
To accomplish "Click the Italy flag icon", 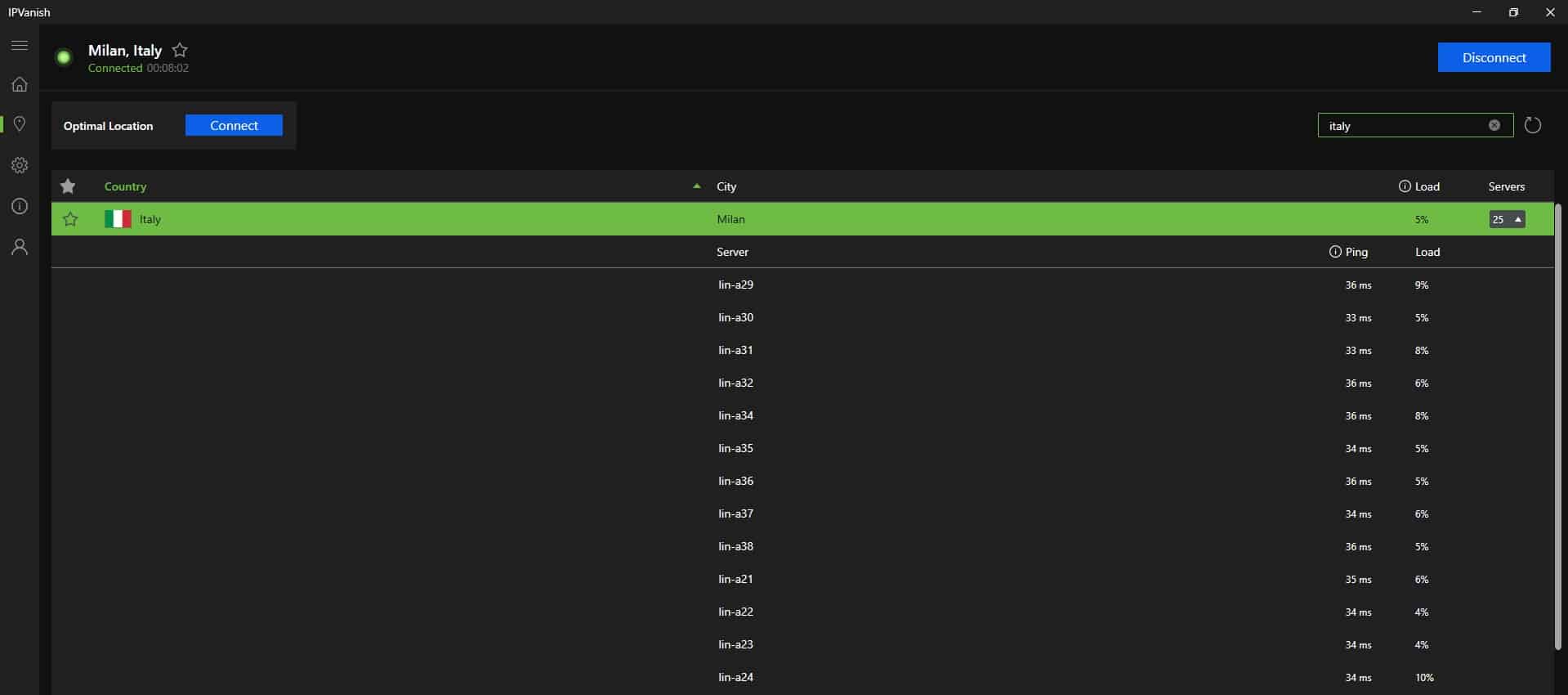I will tap(118, 219).
